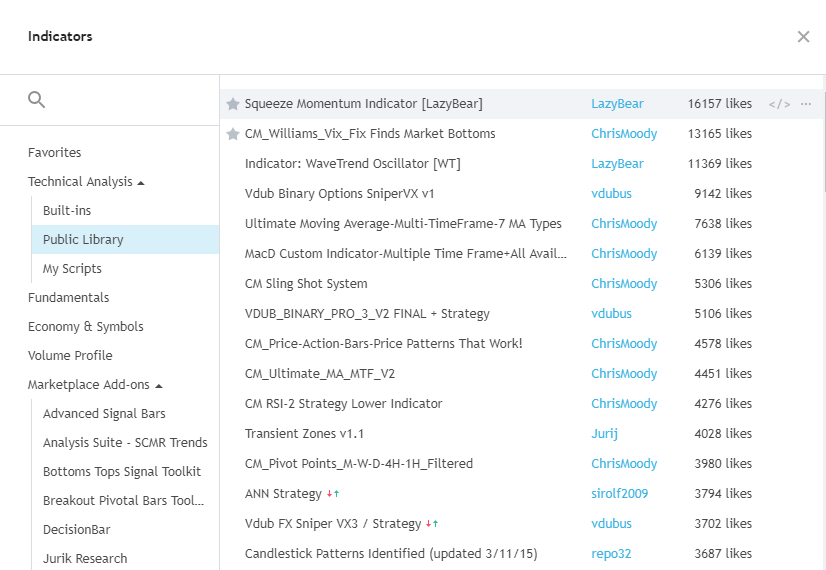
Task: Collapse the Marketplace Add-ons section
Action: click(159, 385)
